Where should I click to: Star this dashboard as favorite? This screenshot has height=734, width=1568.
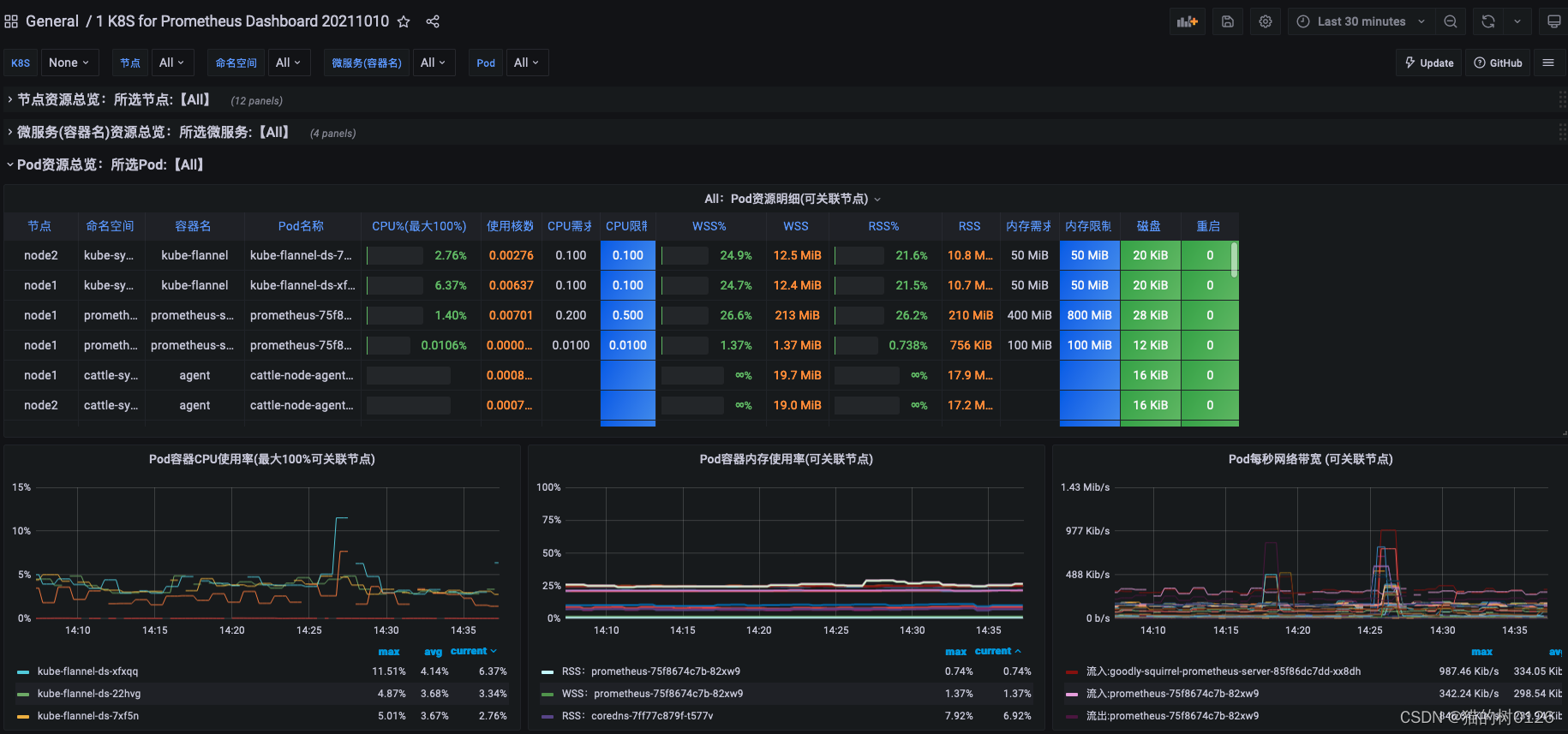(404, 21)
